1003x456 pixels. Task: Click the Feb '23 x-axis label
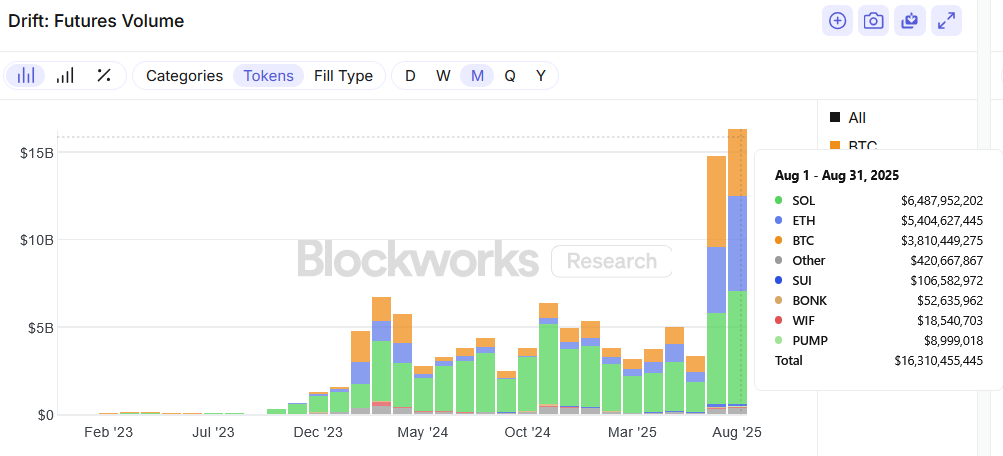tap(109, 432)
